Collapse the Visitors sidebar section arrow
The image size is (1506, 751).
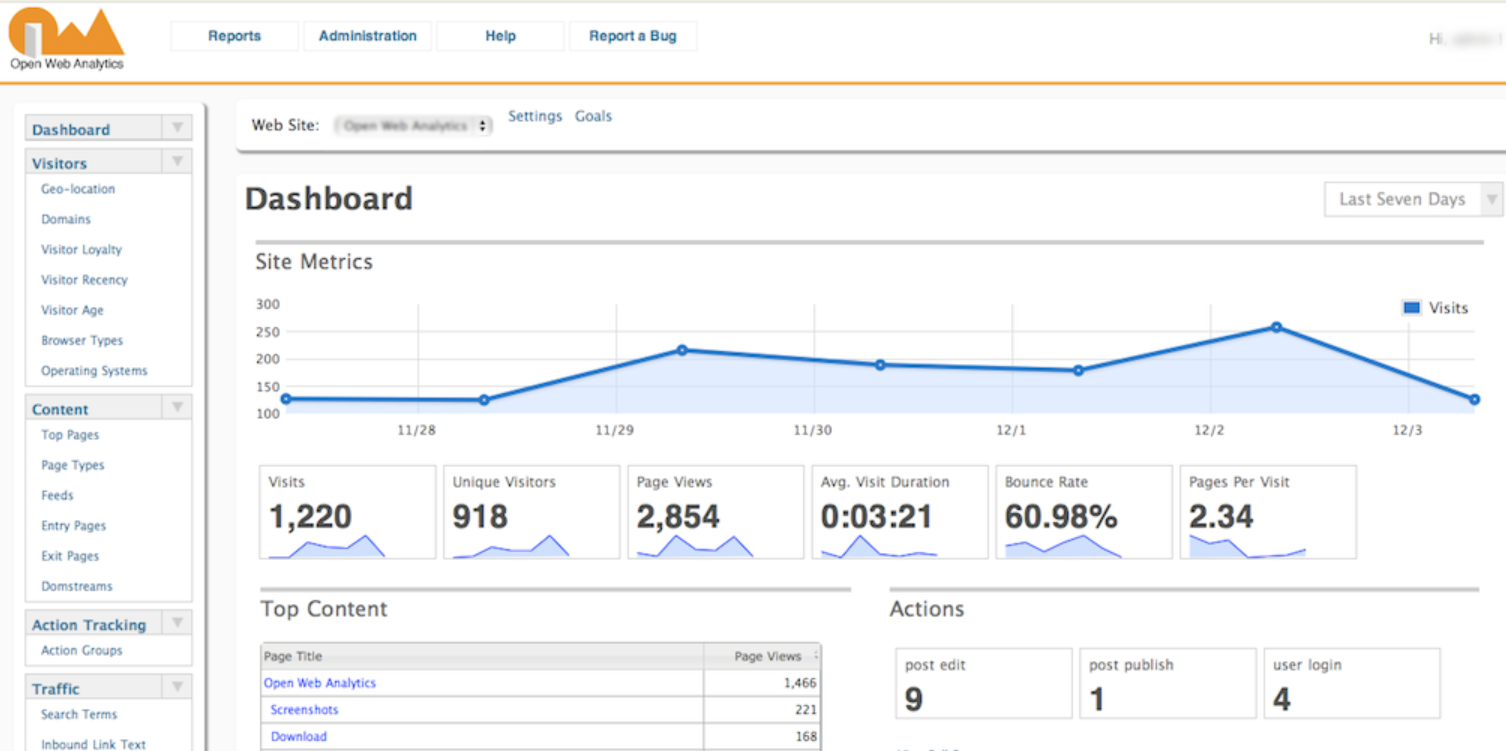[177, 162]
